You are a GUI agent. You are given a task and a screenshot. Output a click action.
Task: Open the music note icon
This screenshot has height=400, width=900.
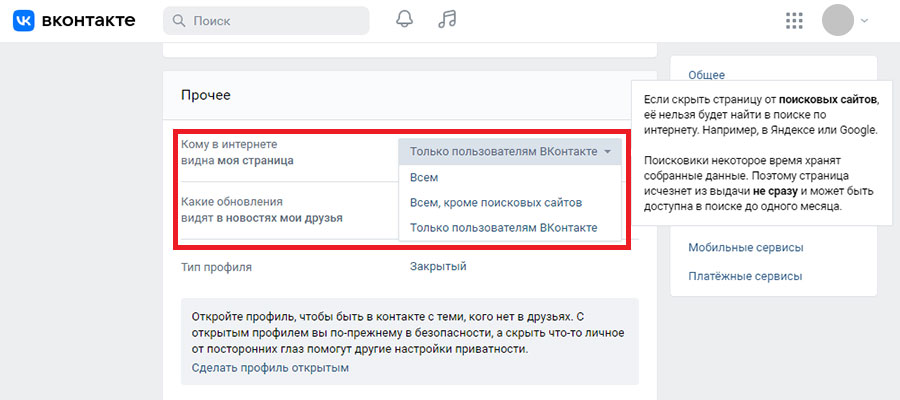tap(447, 19)
